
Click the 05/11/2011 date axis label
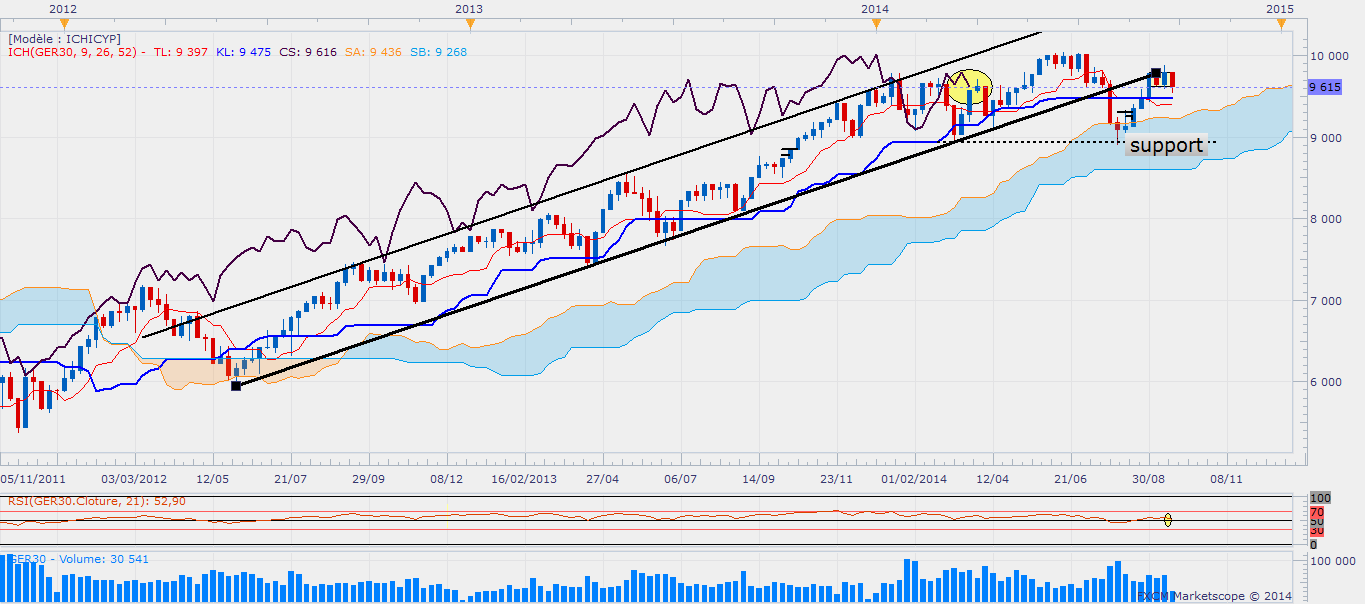pyautogui.click(x=35, y=479)
